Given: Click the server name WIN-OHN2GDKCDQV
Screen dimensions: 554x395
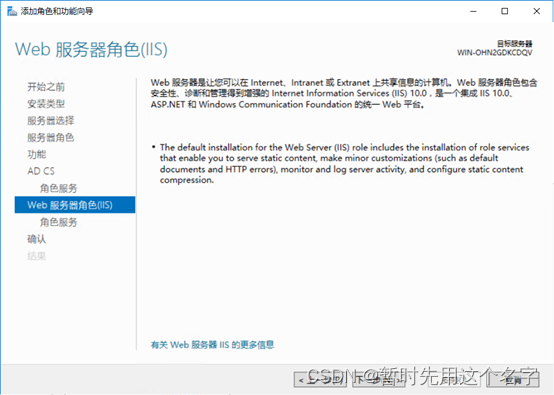Looking at the screenshot, I should 495,53.
